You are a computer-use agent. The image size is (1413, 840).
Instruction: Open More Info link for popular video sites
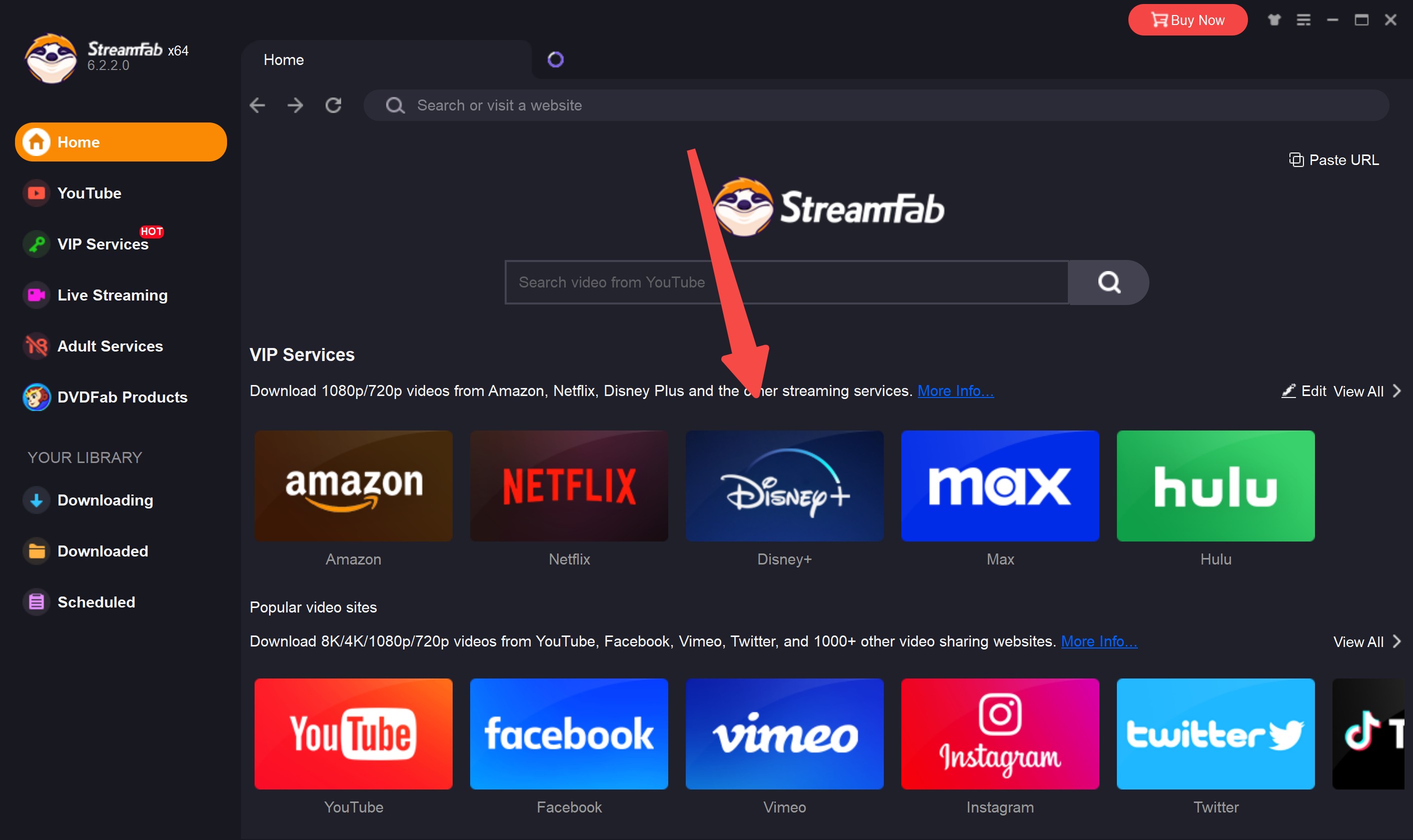[1099, 641]
